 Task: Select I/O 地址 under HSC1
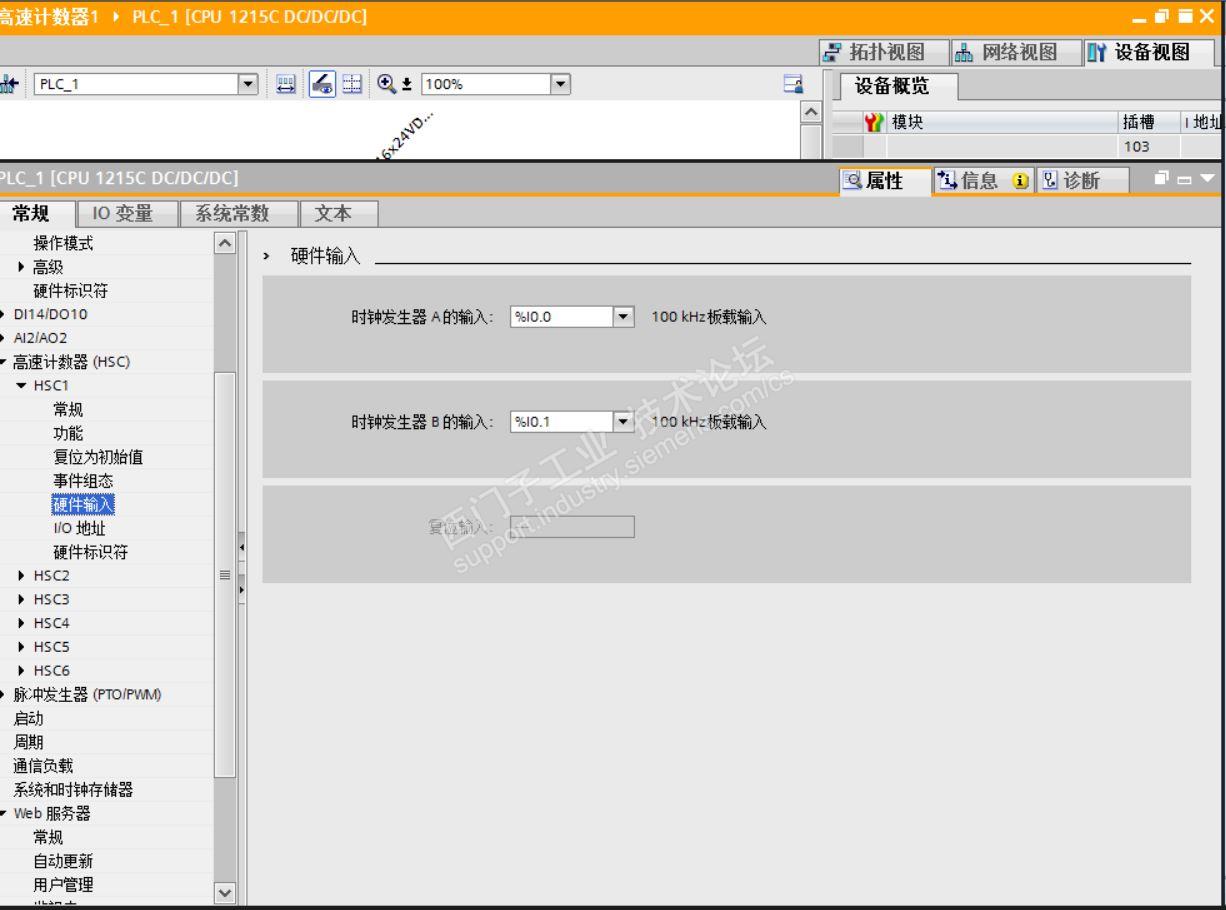(79, 528)
